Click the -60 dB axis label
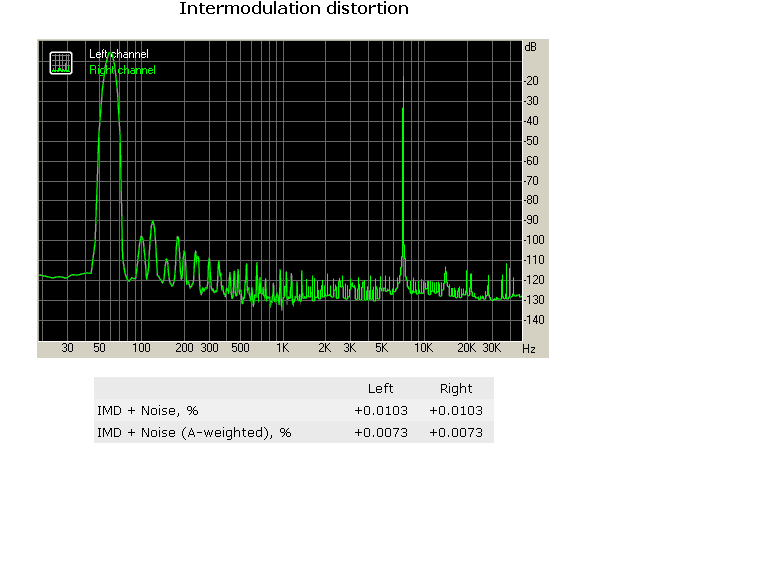 coord(531,161)
